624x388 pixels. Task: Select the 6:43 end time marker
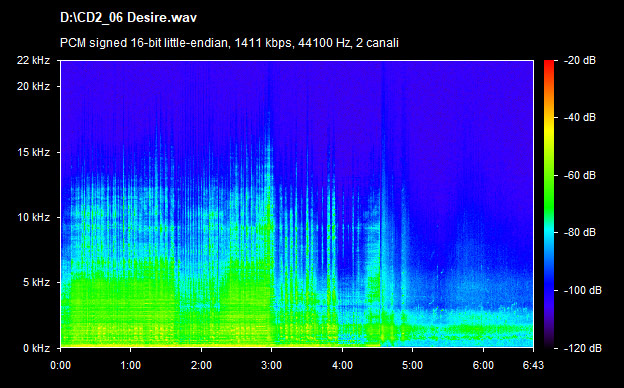click(533, 365)
